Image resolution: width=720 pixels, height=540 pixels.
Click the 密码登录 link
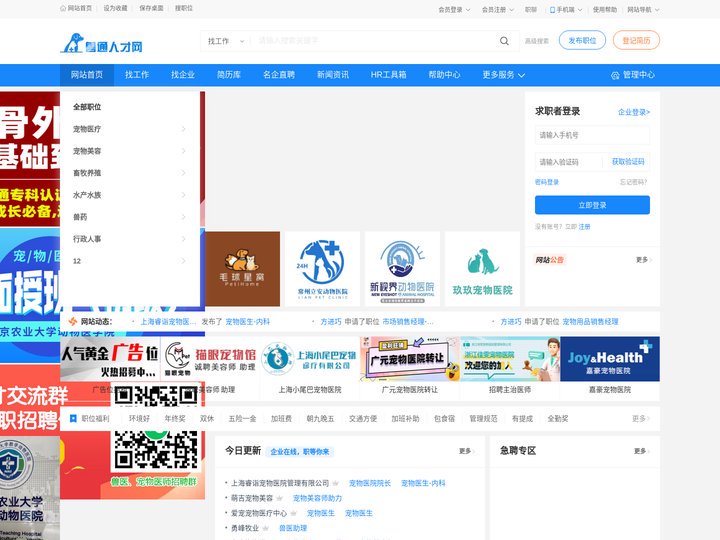coord(547,182)
